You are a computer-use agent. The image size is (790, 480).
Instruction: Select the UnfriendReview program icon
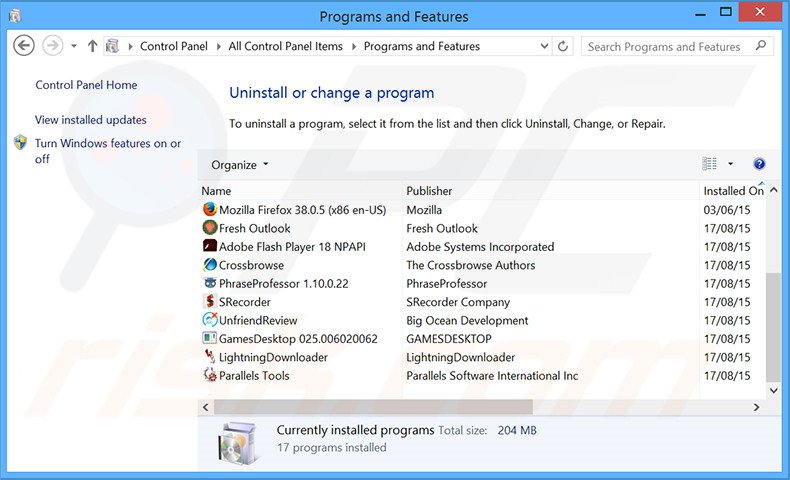pos(210,319)
